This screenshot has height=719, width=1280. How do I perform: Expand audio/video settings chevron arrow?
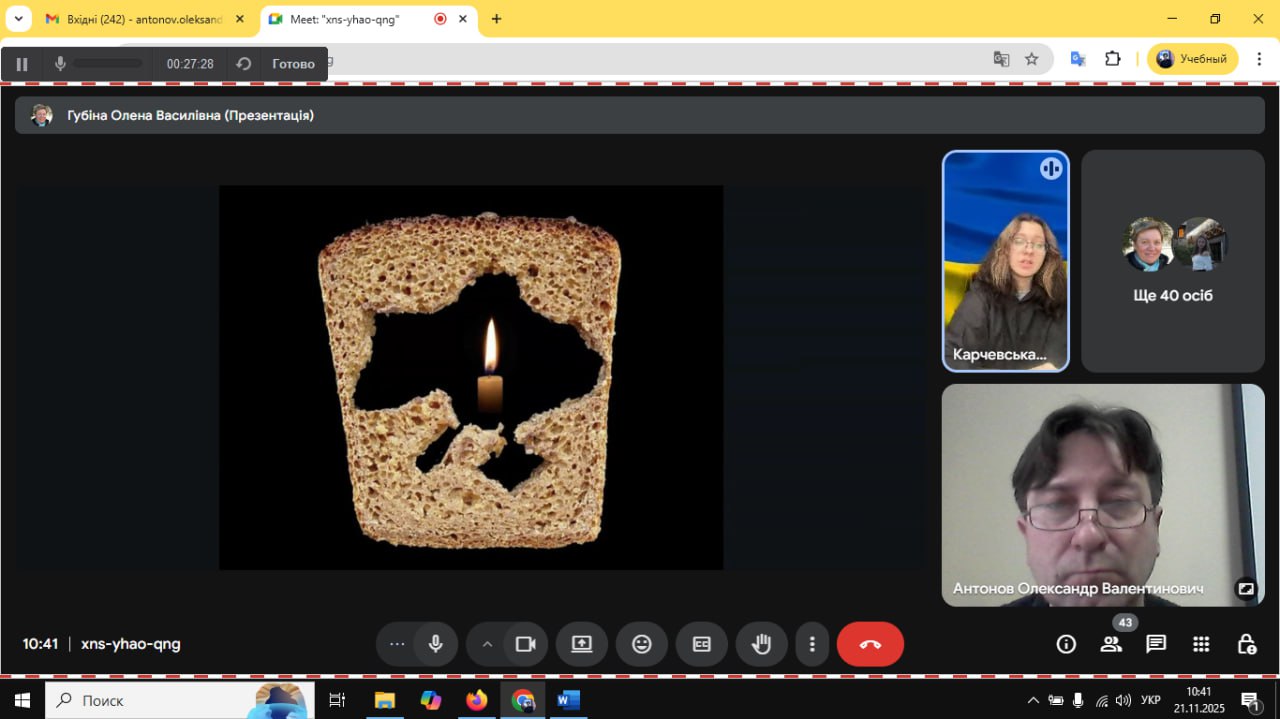pyautogui.click(x=487, y=644)
